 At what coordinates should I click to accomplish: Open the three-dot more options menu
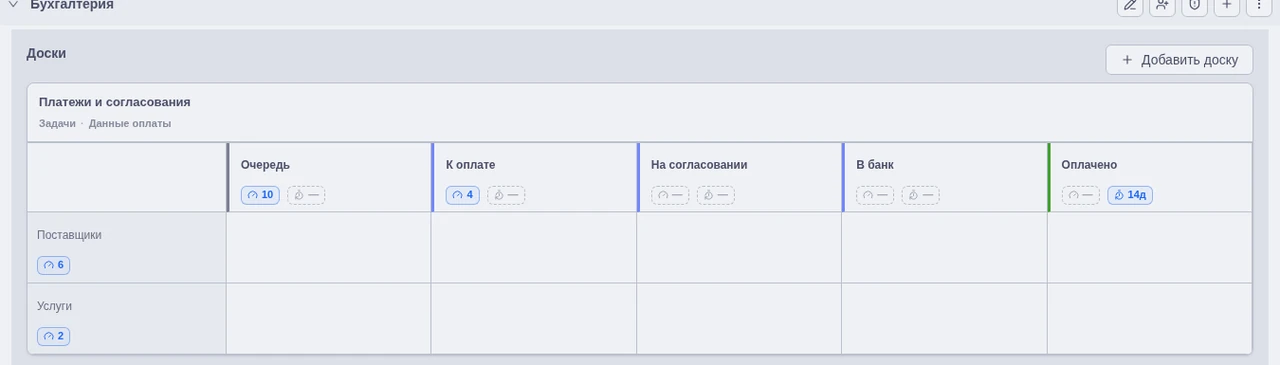pyautogui.click(x=1259, y=5)
